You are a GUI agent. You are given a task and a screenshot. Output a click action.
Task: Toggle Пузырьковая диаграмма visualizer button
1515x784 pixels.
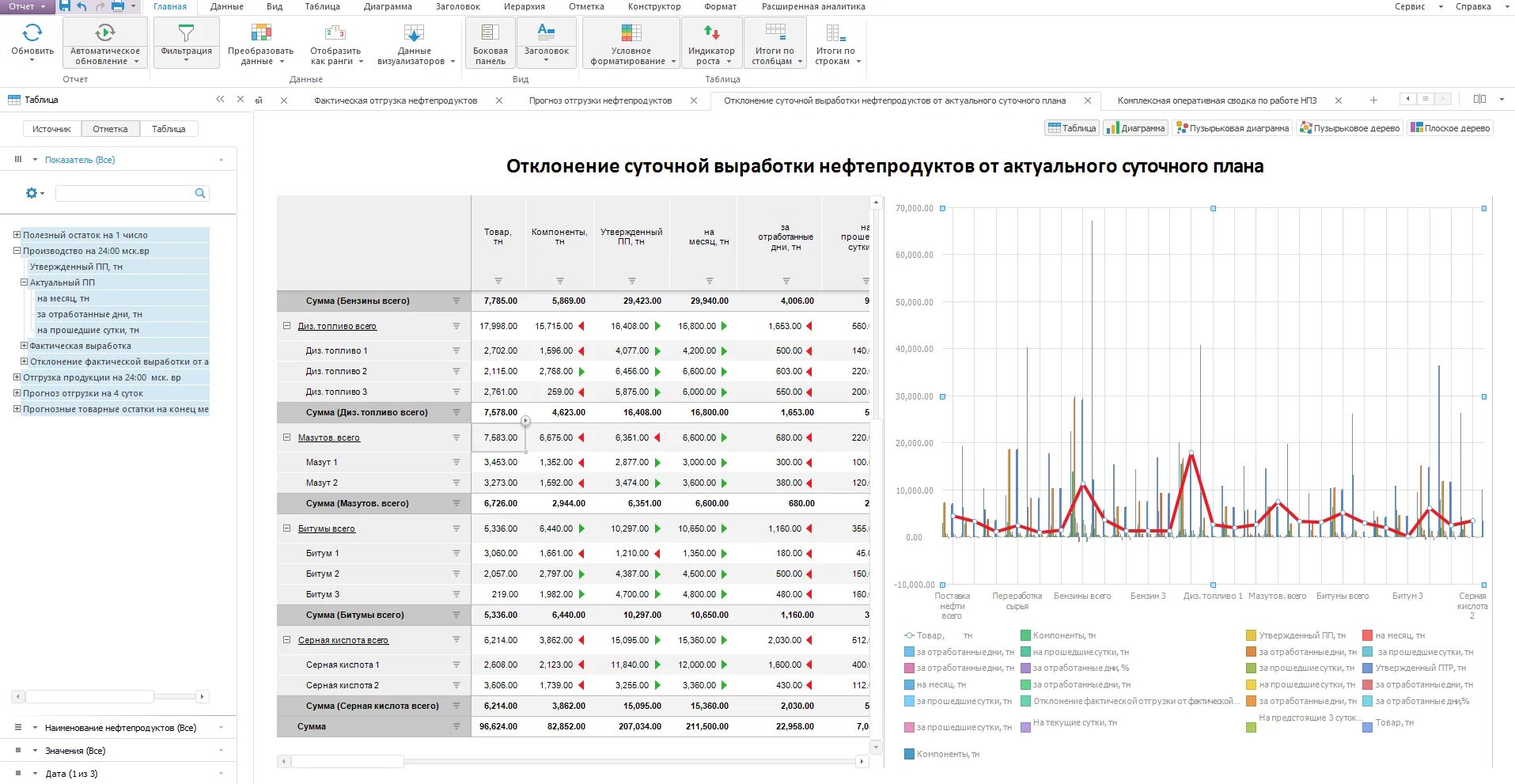coord(1232,128)
